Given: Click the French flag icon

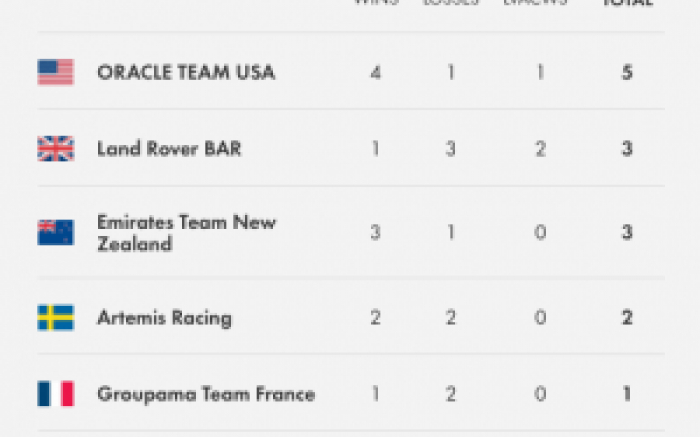Looking at the screenshot, I should click(x=56, y=394).
